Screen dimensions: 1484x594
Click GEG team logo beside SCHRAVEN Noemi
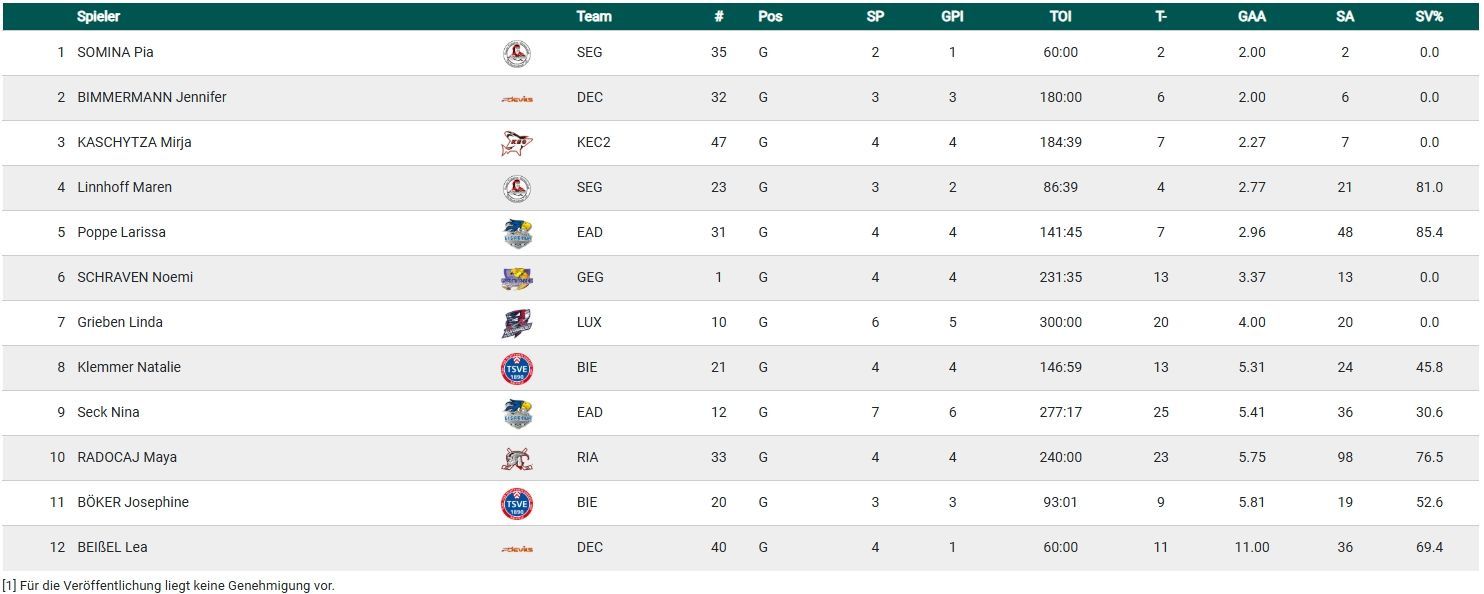click(x=517, y=278)
